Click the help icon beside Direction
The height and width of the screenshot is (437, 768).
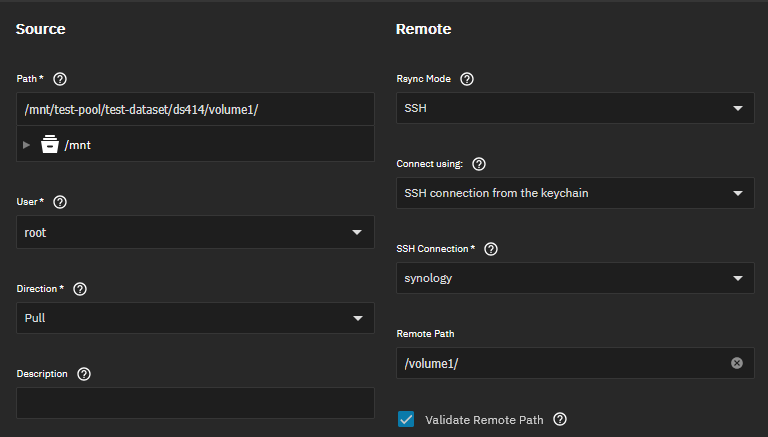[x=80, y=289]
